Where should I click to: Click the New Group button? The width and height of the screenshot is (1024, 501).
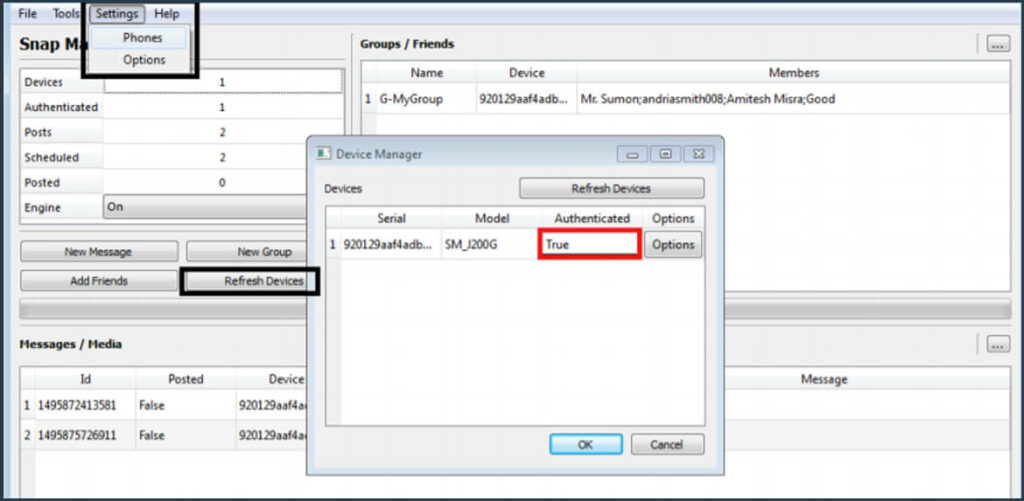[250, 252]
